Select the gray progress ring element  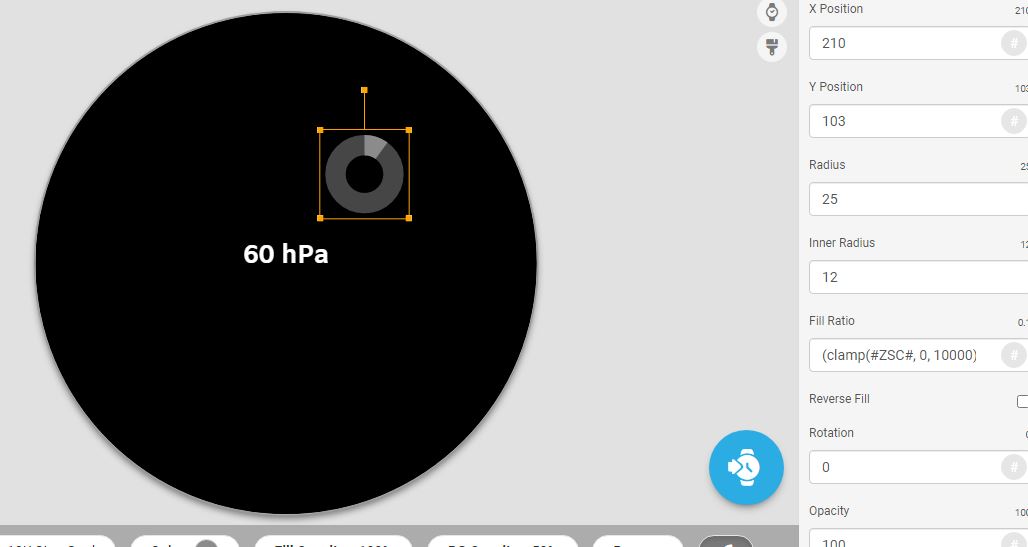(x=365, y=174)
